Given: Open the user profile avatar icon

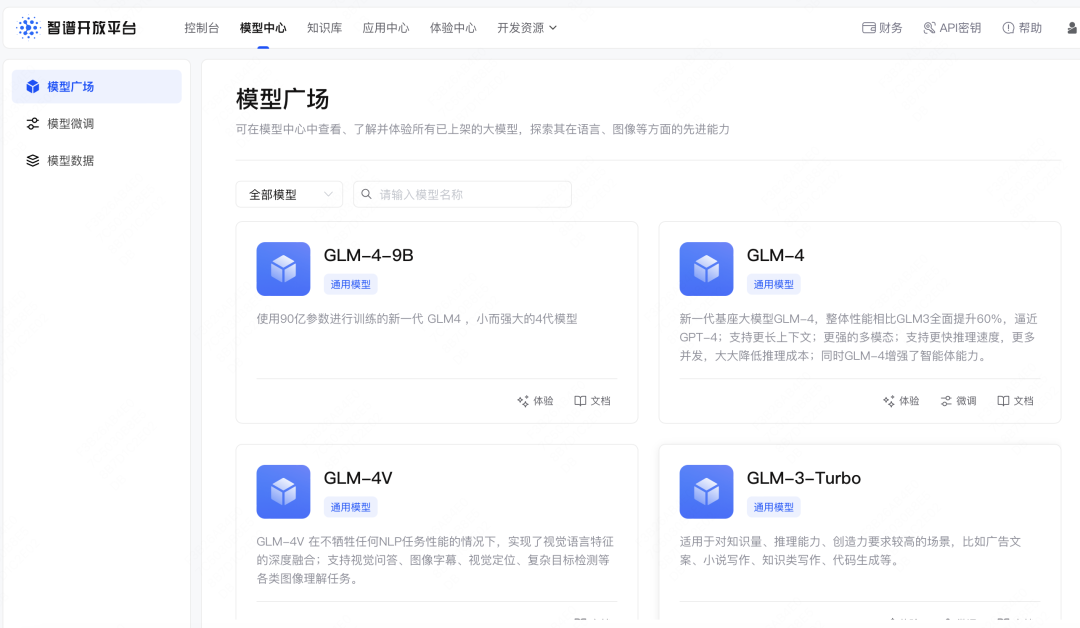Looking at the screenshot, I should pyautogui.click(x=1072, y=28).
